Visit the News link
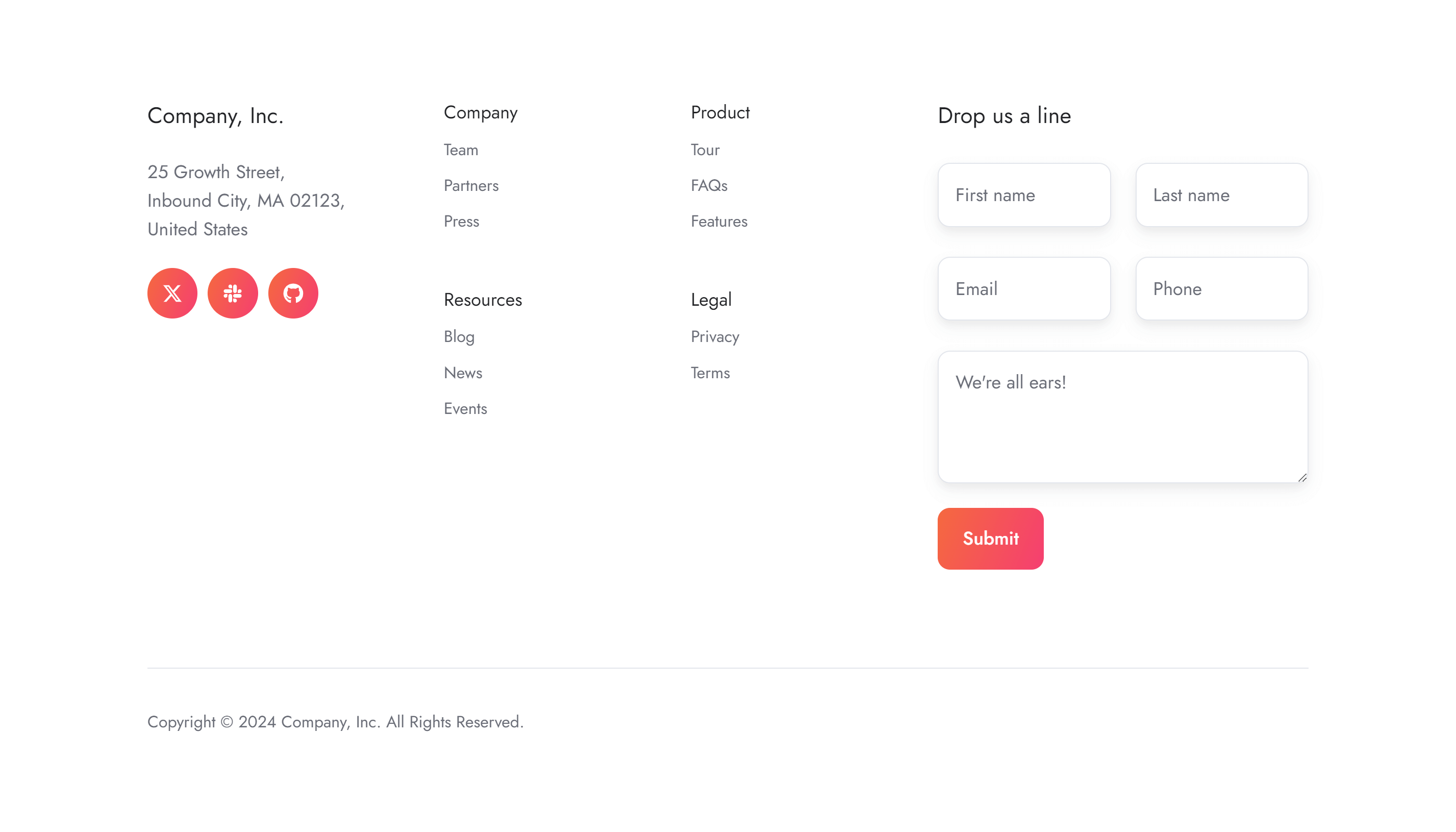Image resolution: width=1456 pixels, height=832 pixels. [x=463, y=373]
